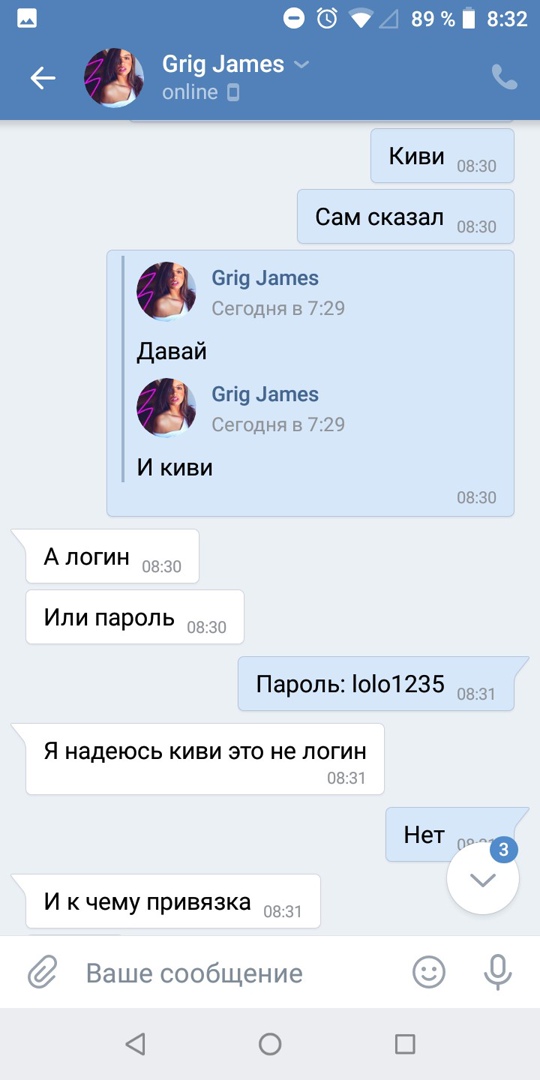Tap the forwarded 'И киви' sender name link
The height and width of the screenshot is (1080, 540).
tap(264, 395)
